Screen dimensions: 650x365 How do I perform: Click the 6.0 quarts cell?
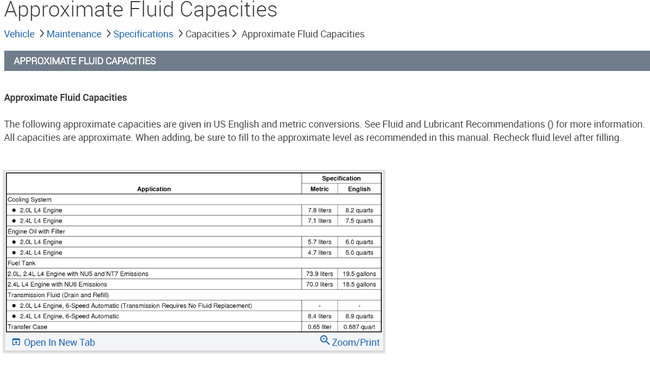pyautogui.click(x=359, y=242)
